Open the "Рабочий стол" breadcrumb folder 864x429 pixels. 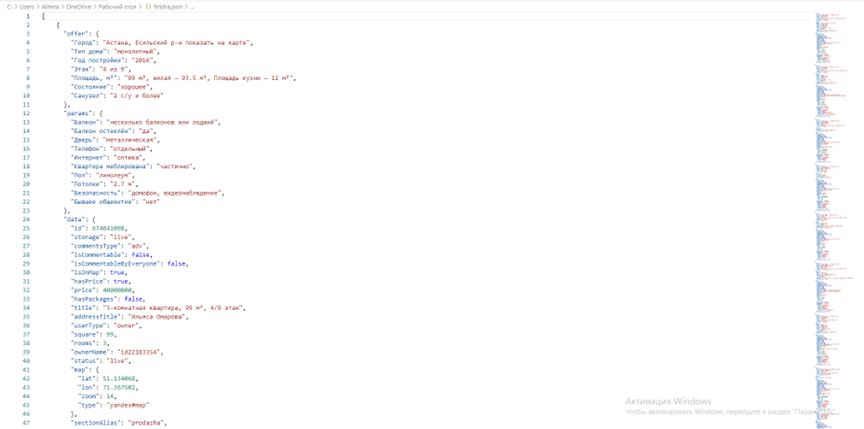[118, 6]
